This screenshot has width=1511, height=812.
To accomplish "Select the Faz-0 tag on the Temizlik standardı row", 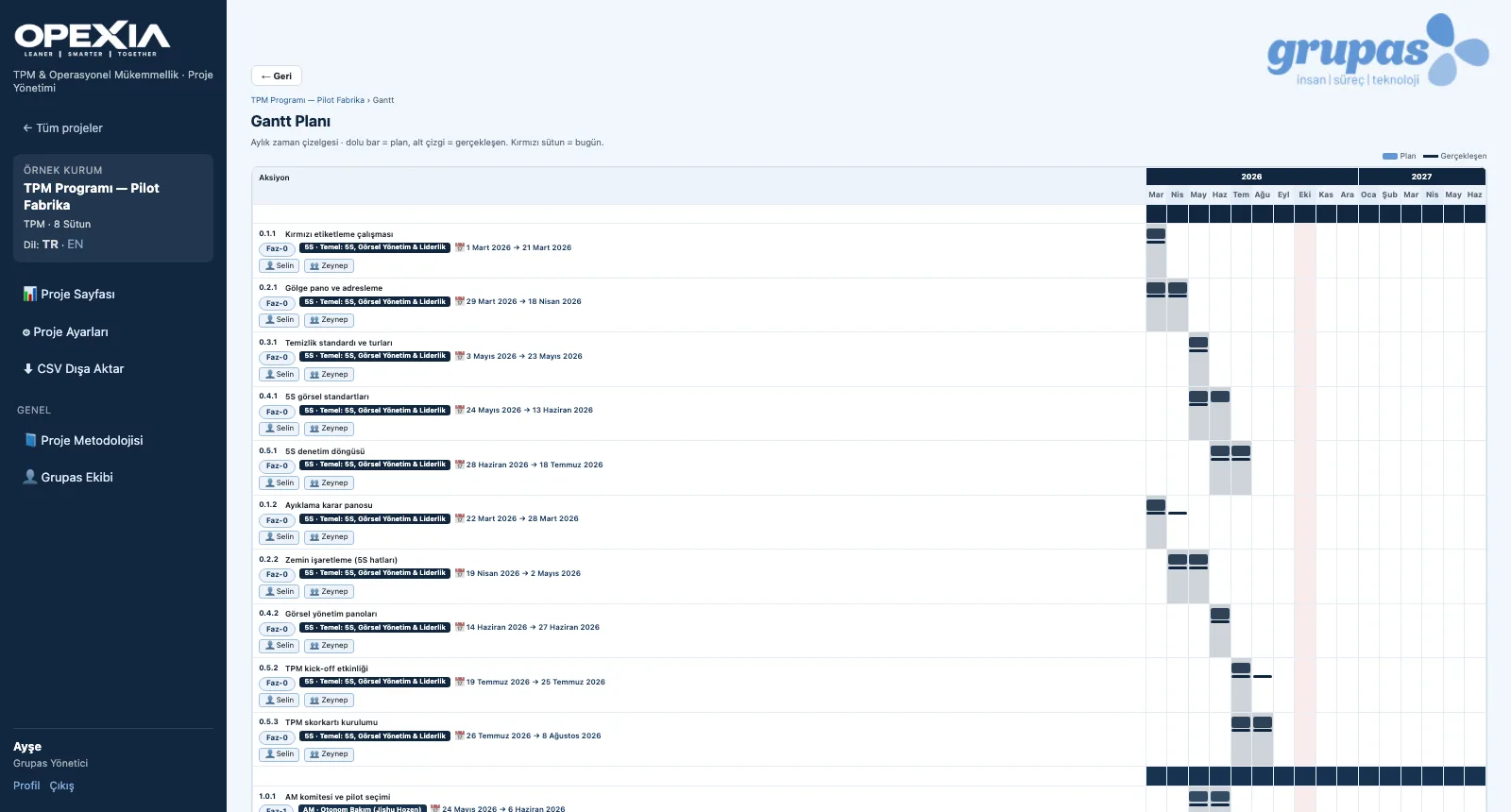I will point(277,357).
